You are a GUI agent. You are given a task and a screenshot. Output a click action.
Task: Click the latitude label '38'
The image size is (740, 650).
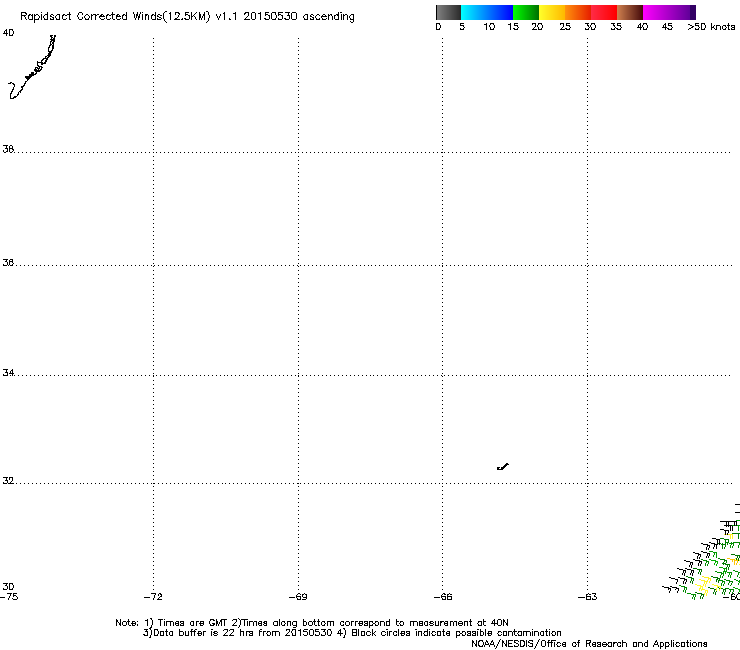pyautogui.click(x=8, y=149)
